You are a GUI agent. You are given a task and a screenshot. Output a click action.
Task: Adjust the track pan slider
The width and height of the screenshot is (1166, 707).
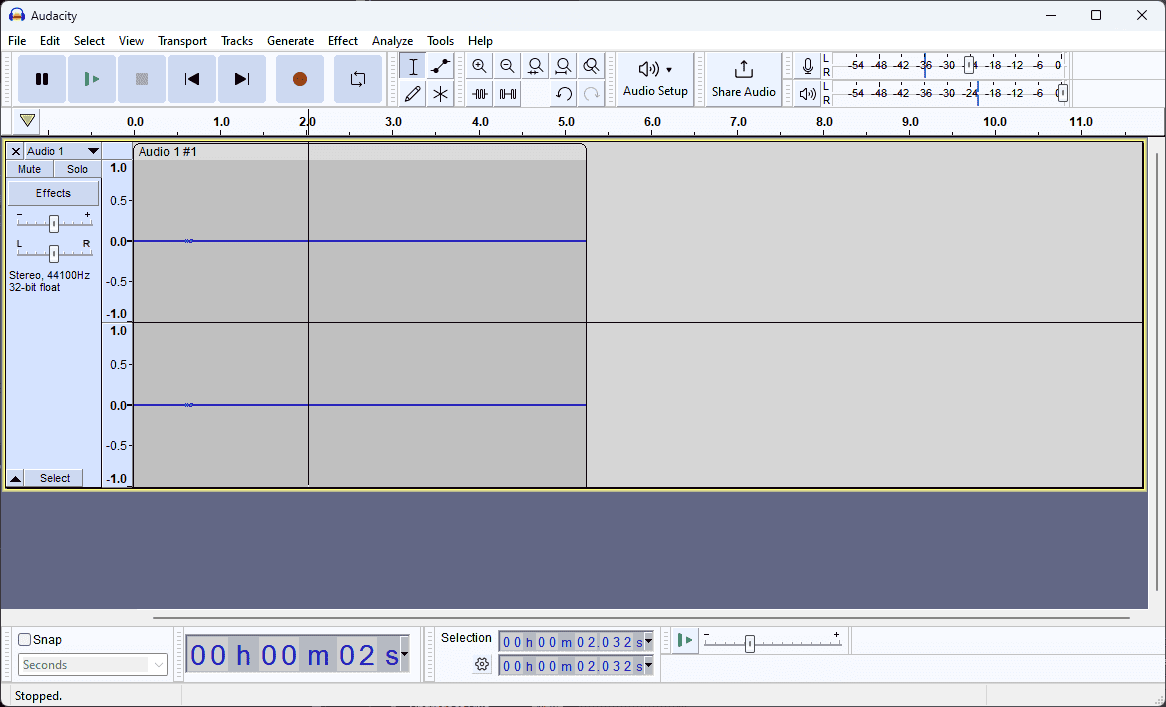(54, 254)
